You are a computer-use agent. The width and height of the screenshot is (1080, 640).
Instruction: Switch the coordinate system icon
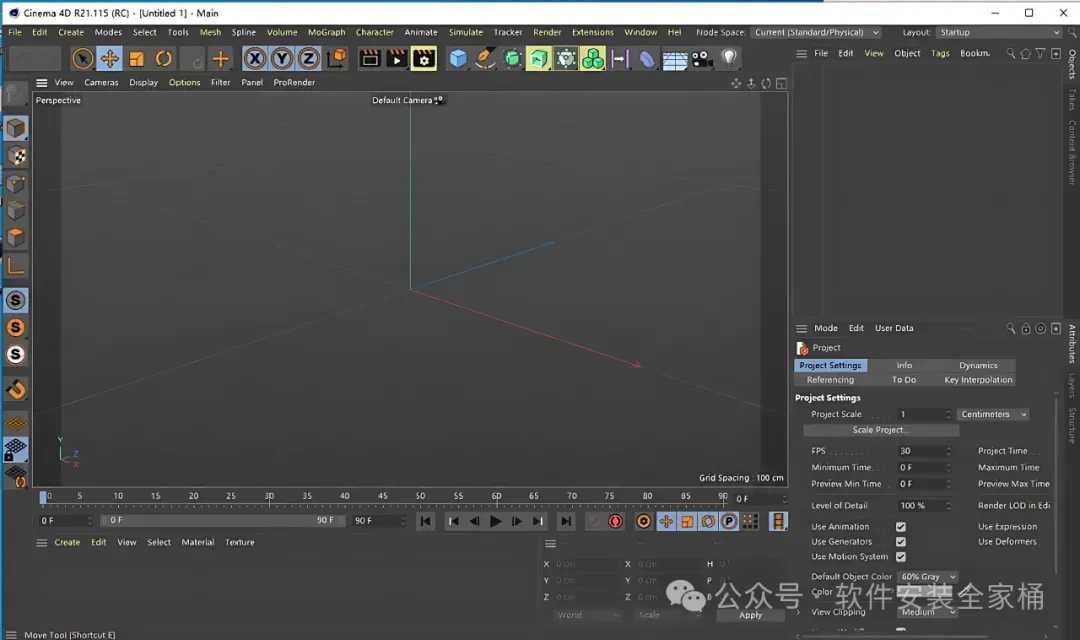[336, 59]
